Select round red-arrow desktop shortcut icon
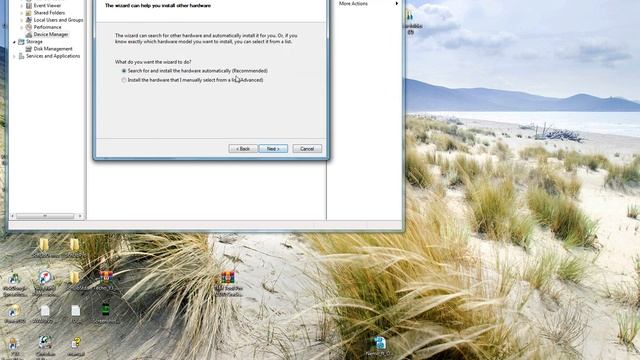Image resolution: width=640 pixels, height=360 pixels. (45, 278)
